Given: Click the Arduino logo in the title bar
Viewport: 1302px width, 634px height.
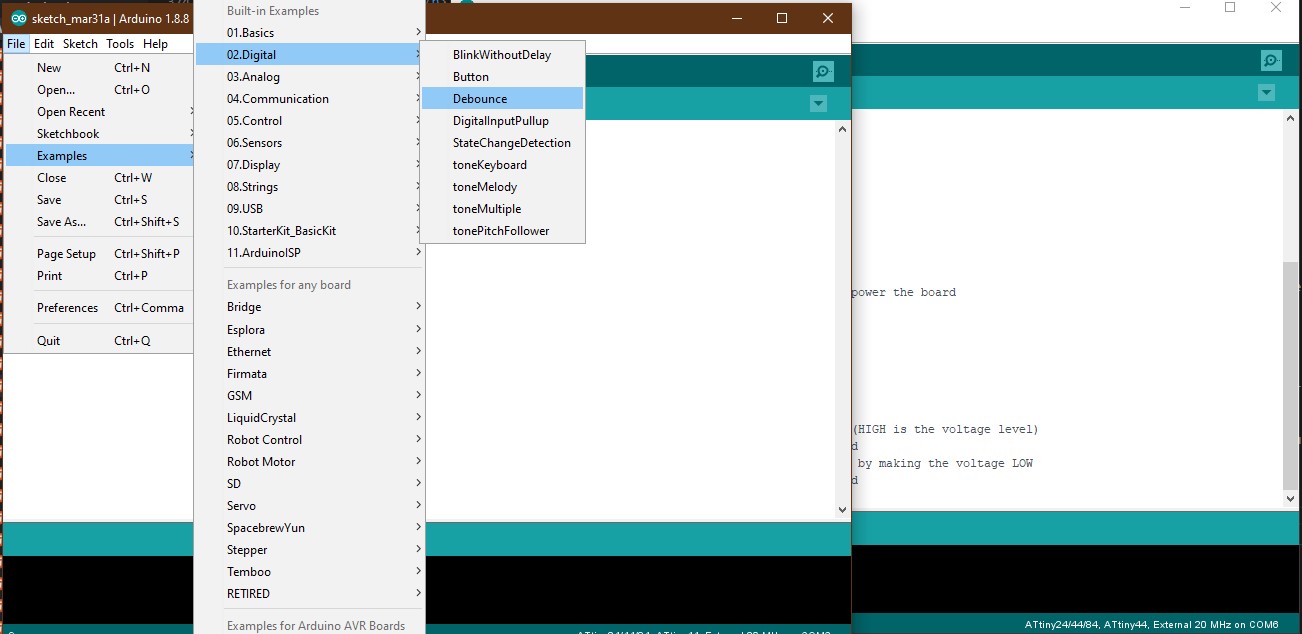Looking at the screenshot, I should coord(18,18).
